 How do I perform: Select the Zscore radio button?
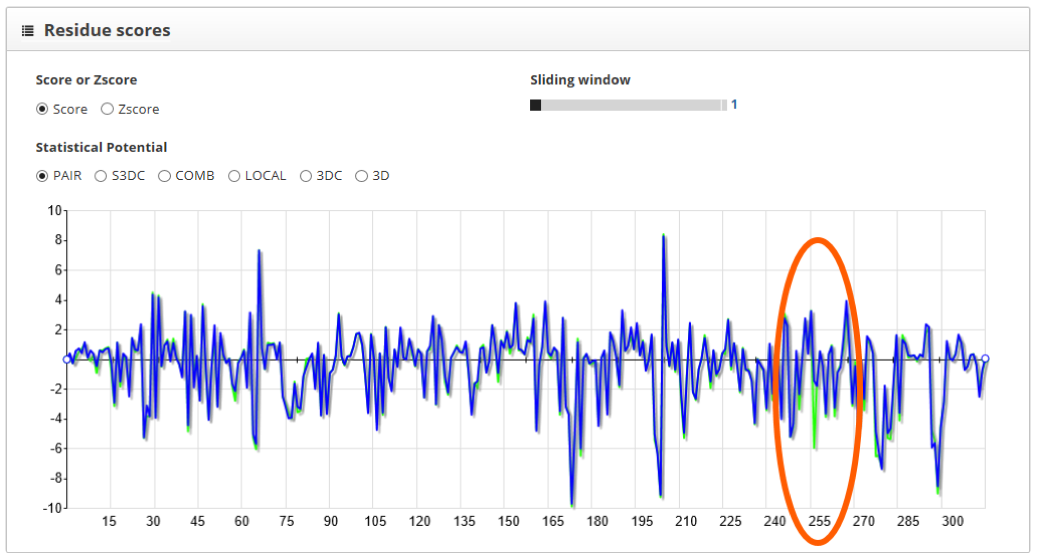point(107,109)
